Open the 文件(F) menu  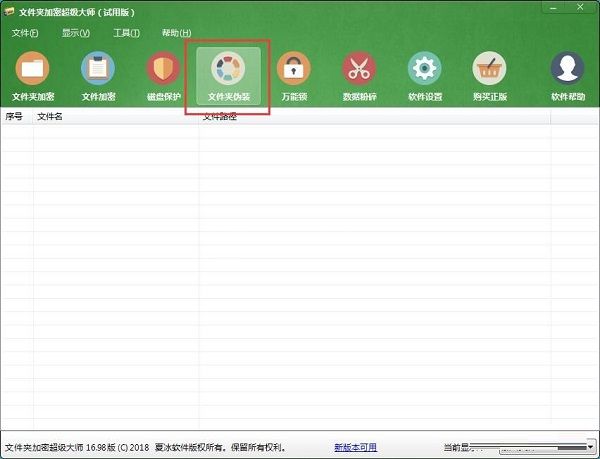(25, 33)
